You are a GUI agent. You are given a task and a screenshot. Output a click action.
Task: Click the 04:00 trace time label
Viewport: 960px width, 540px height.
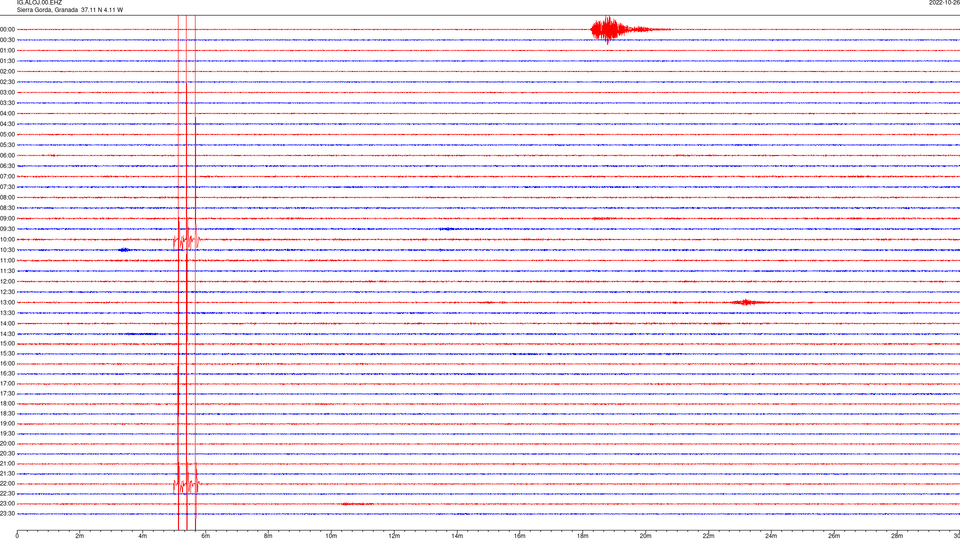coord(8,113)
